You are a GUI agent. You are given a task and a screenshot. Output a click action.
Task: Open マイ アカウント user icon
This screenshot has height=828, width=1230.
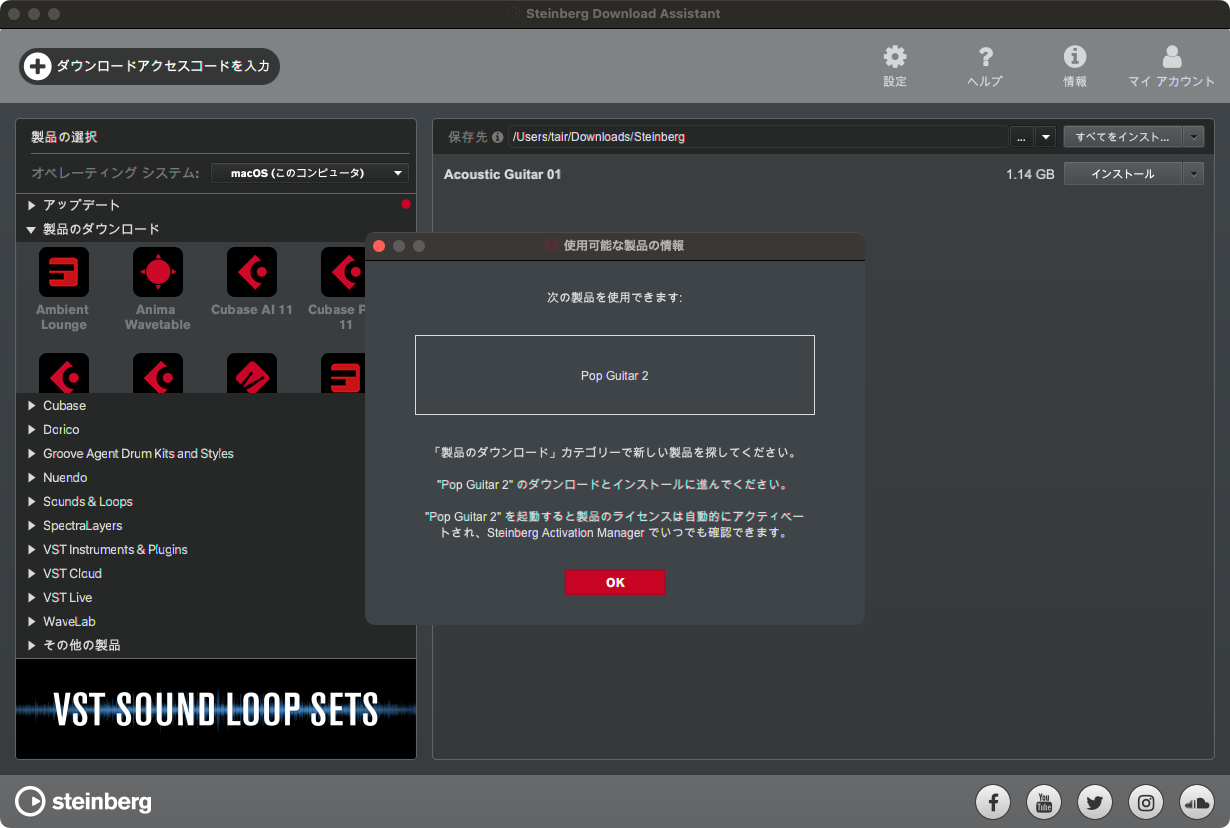point(1172,57)
